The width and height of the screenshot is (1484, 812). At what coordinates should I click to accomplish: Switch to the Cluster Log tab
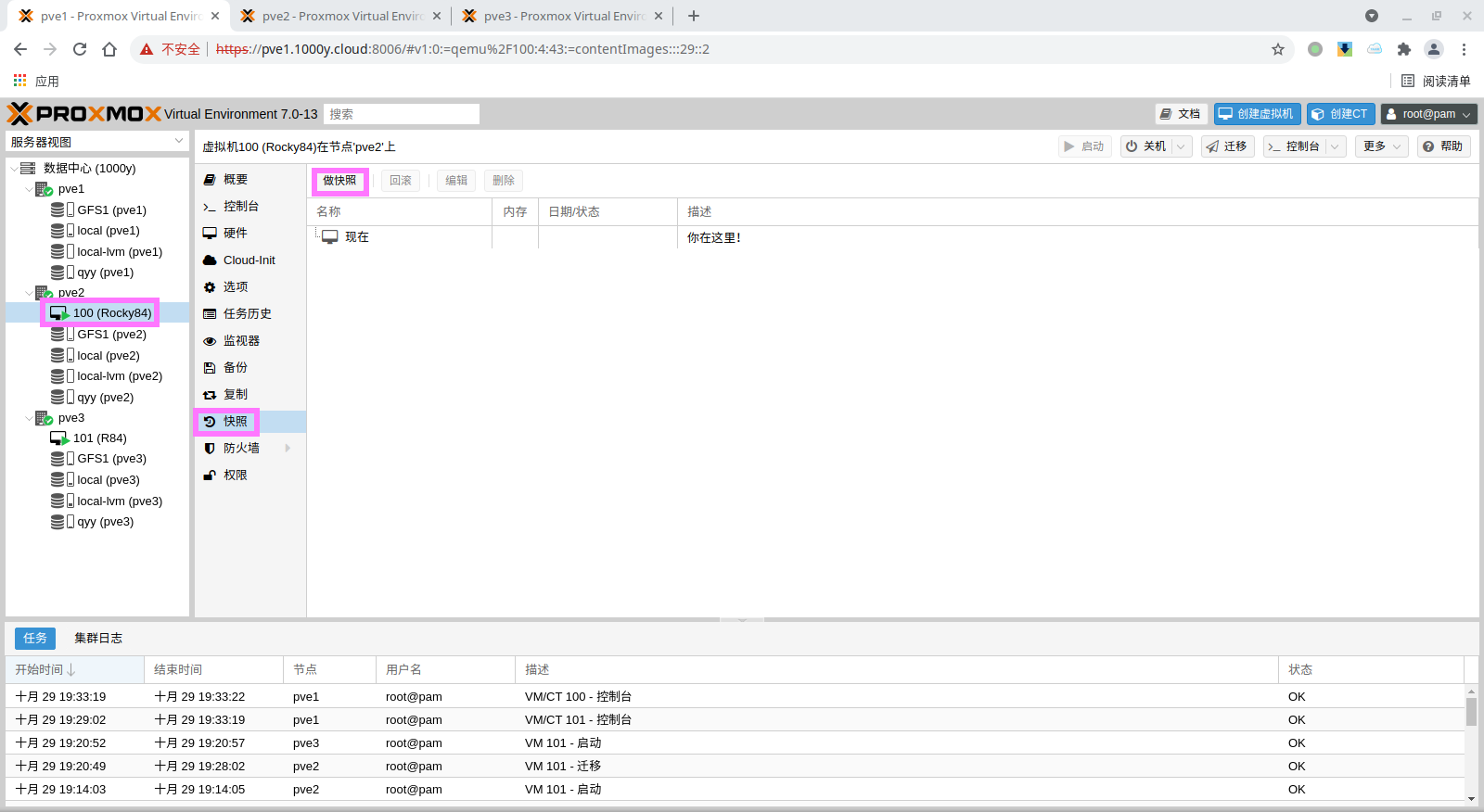[98, 638]
